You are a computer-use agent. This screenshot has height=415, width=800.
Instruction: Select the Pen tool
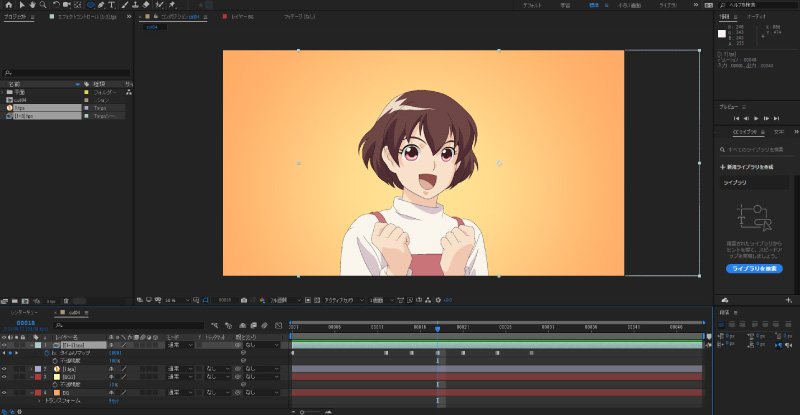tap(101, 5)
